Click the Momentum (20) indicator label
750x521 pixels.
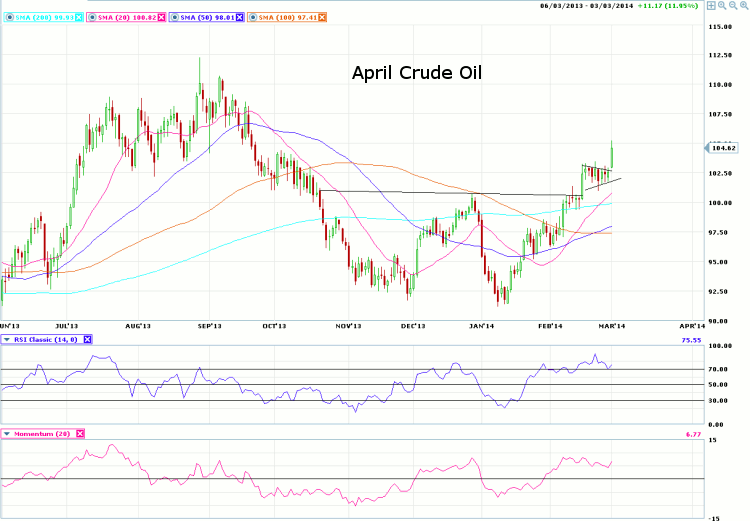coord(43,434)
